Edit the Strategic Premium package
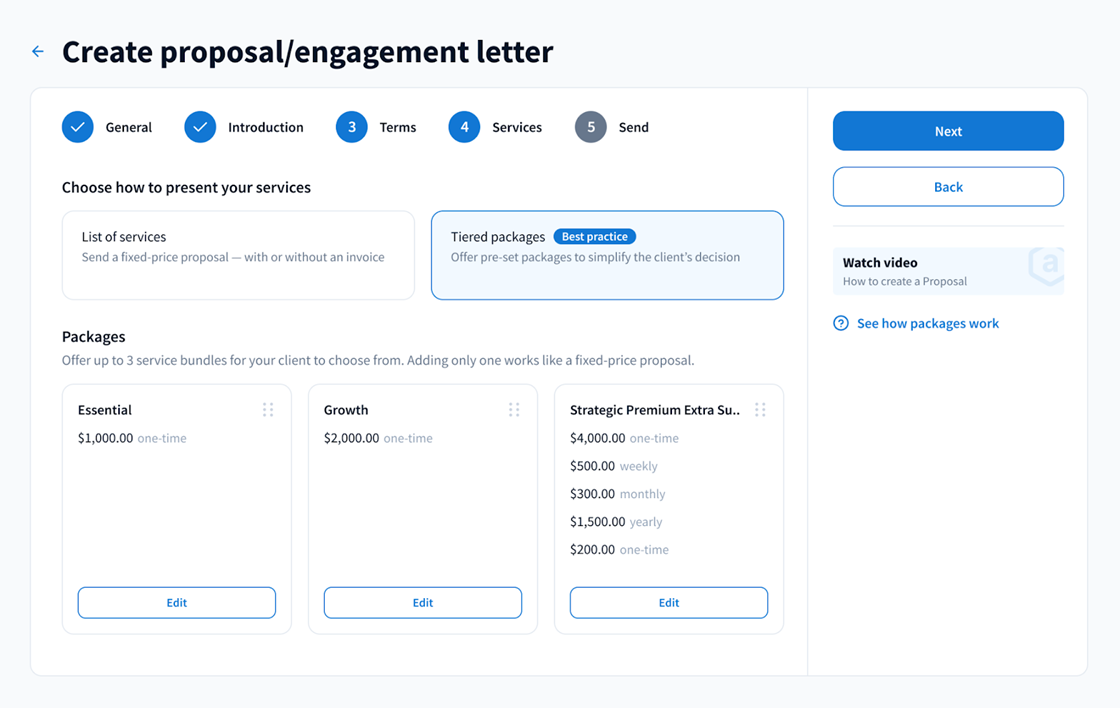Screen dimensions: 1120x708 pos(669,603)
